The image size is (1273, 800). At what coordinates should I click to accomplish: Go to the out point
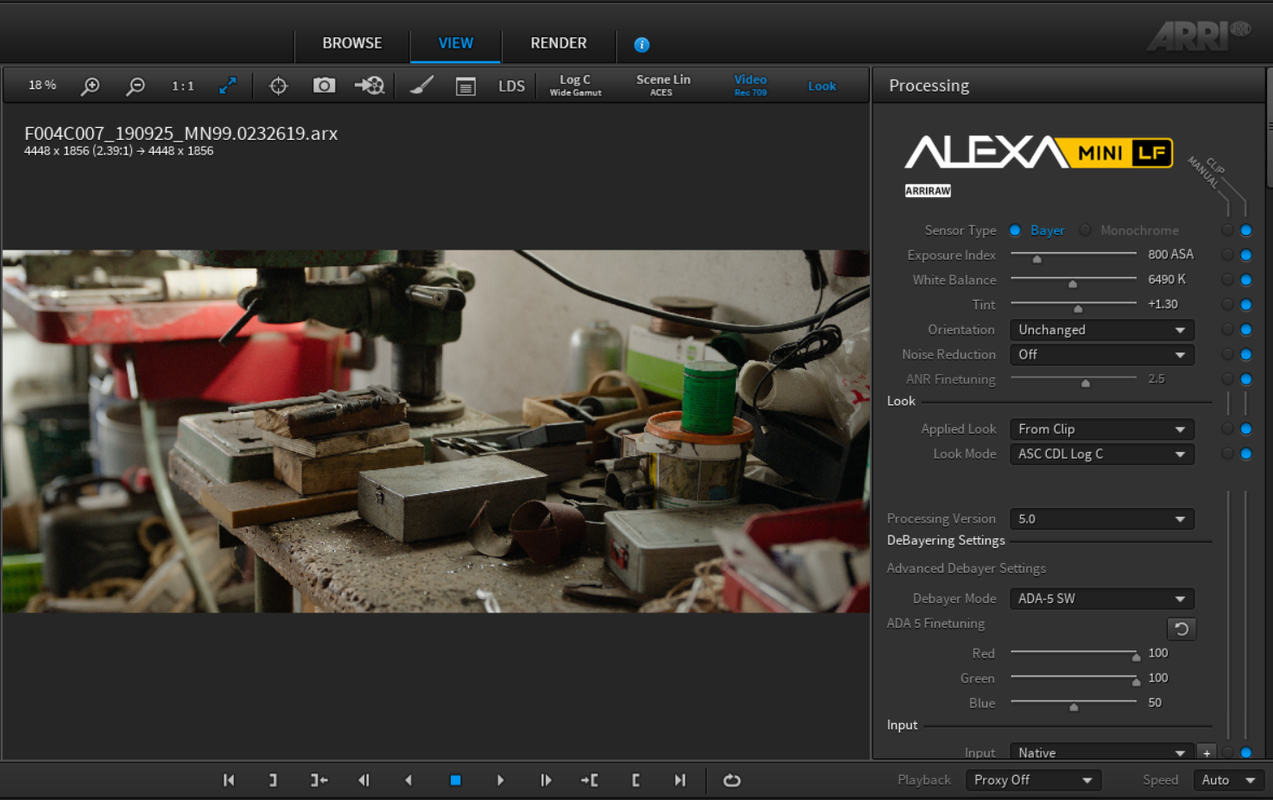pyautogui.click(x=318, y=780)
